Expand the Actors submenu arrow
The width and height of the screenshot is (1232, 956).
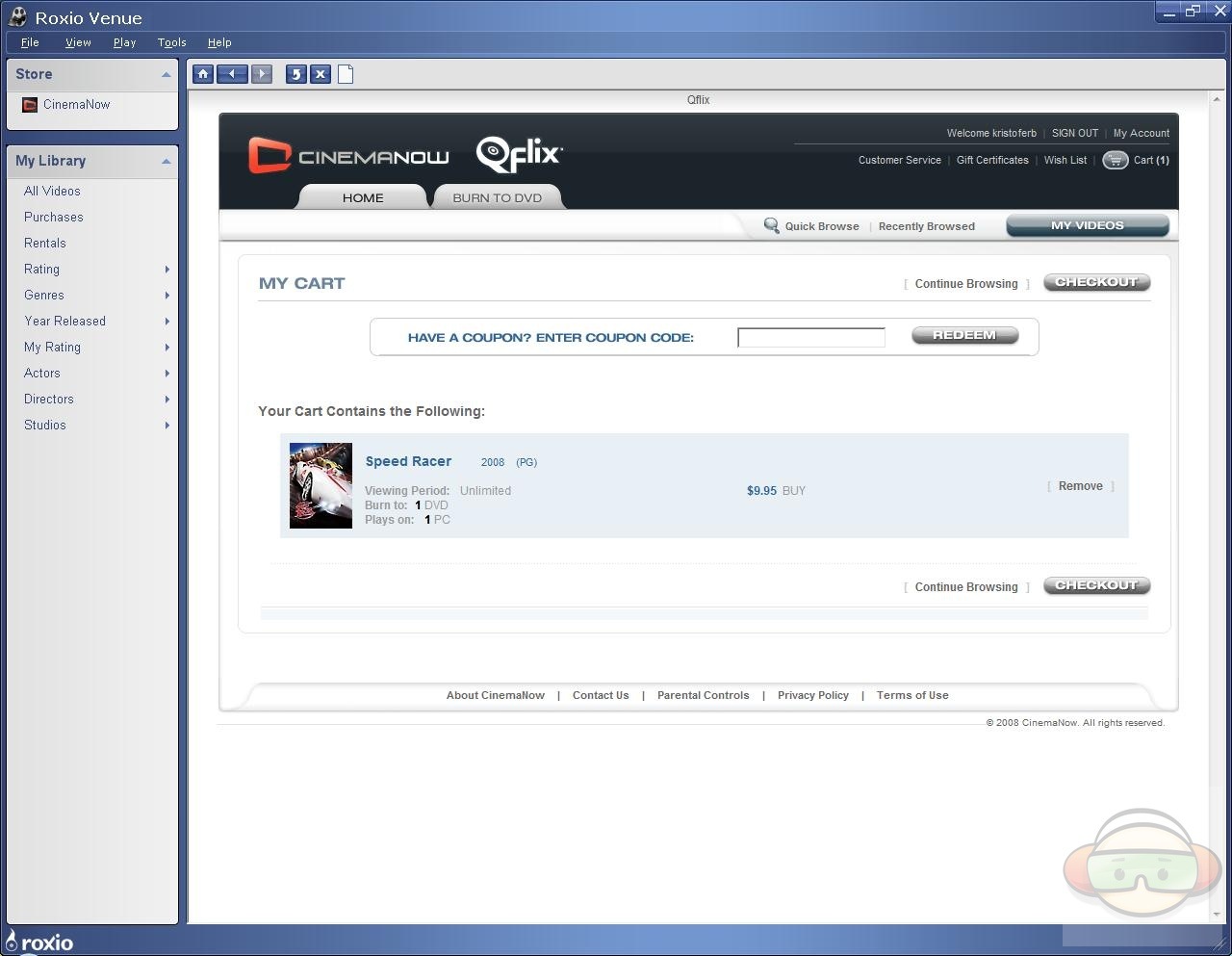167,374
